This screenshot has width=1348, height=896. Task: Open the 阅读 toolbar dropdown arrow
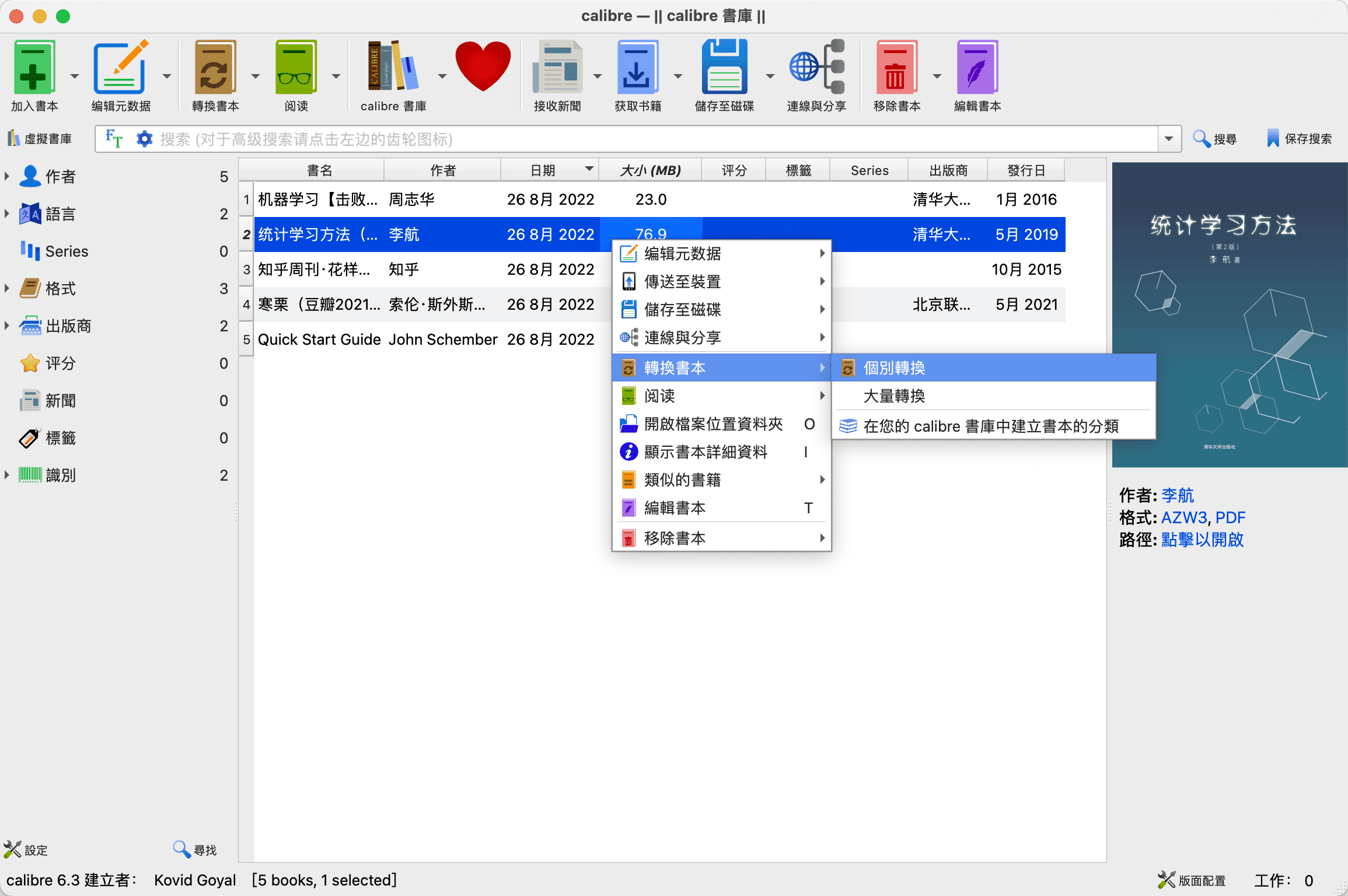tap(336, 76)
